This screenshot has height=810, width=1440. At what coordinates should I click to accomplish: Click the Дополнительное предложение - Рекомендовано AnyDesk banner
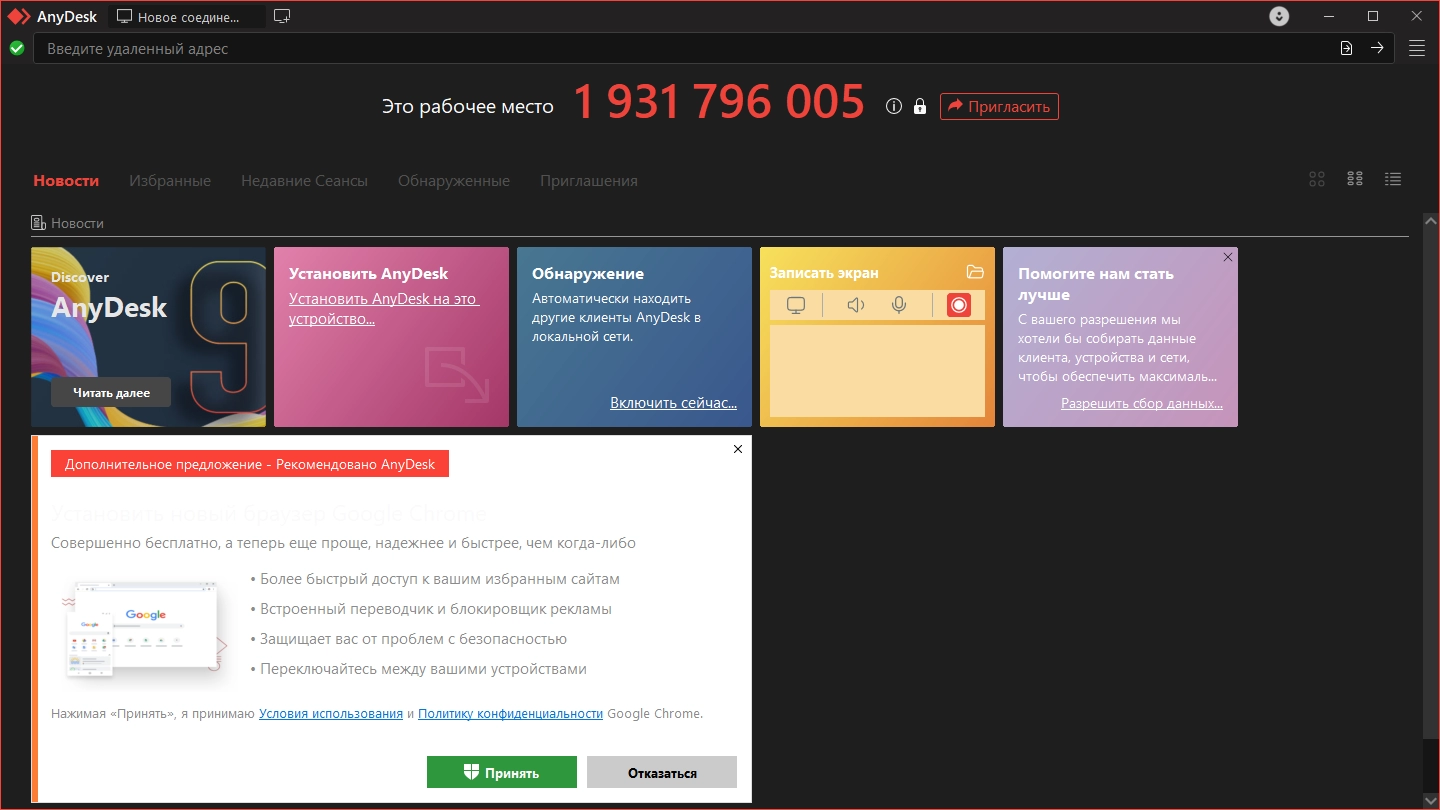pyautogui.click(x=250, y=464)
